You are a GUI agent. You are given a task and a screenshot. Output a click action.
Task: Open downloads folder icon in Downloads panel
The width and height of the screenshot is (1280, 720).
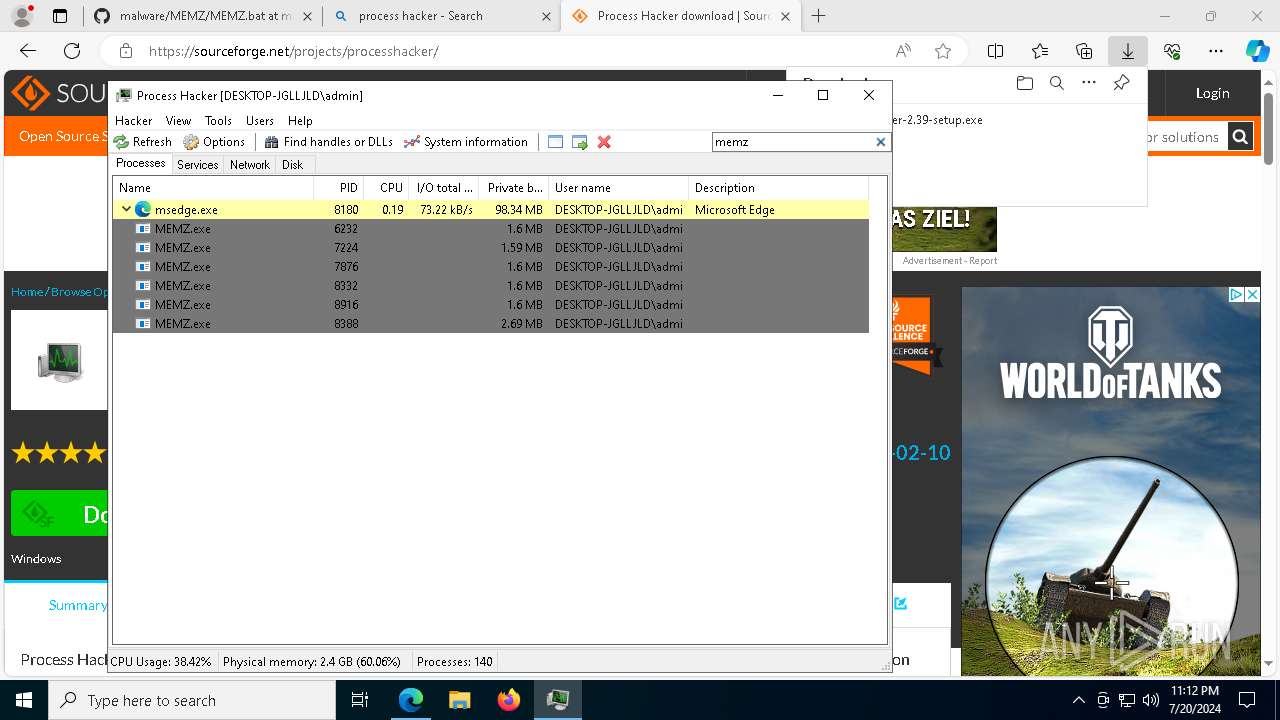pos(1024,83)
